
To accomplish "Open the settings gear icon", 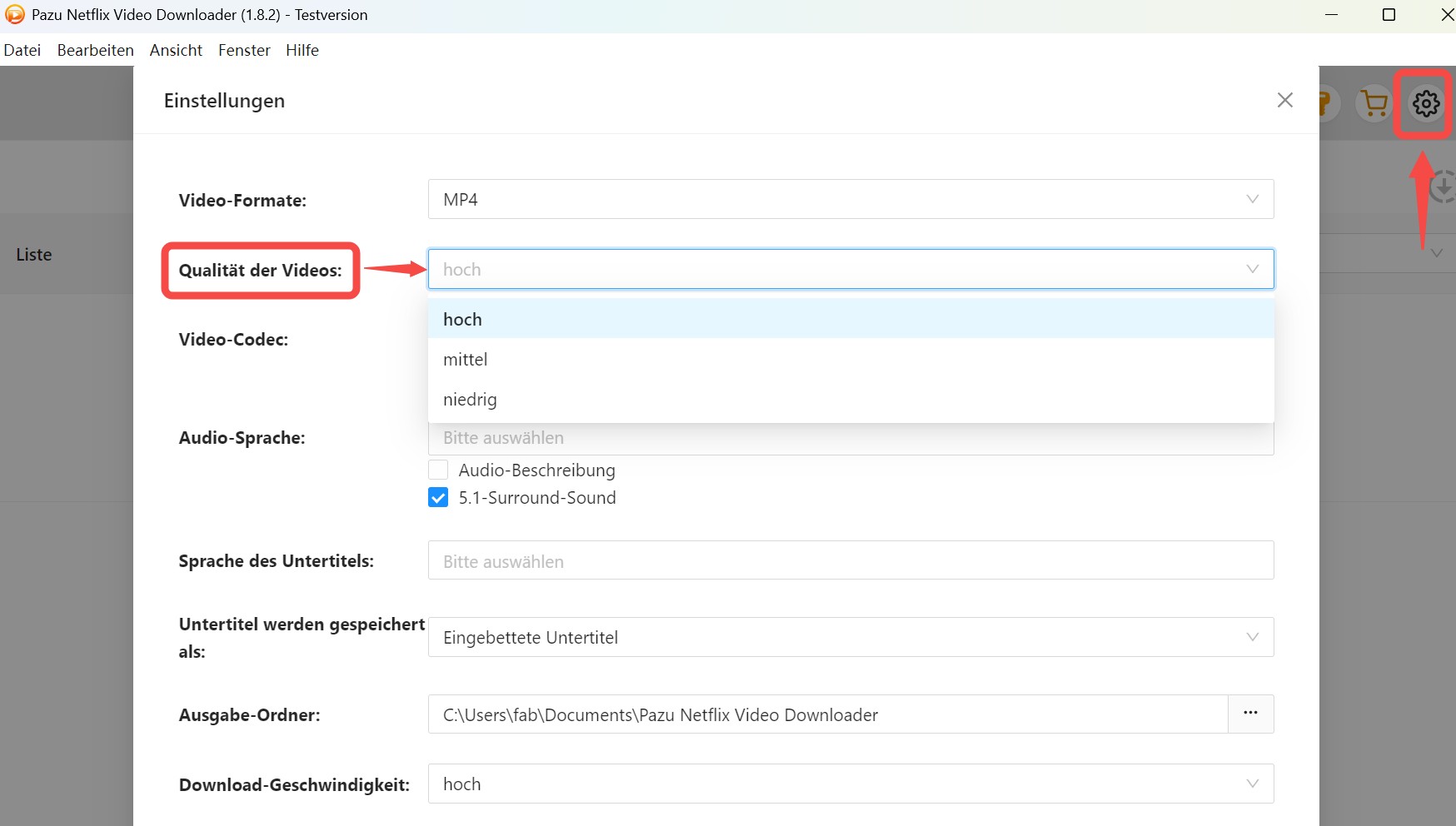I will point(1426,103).
